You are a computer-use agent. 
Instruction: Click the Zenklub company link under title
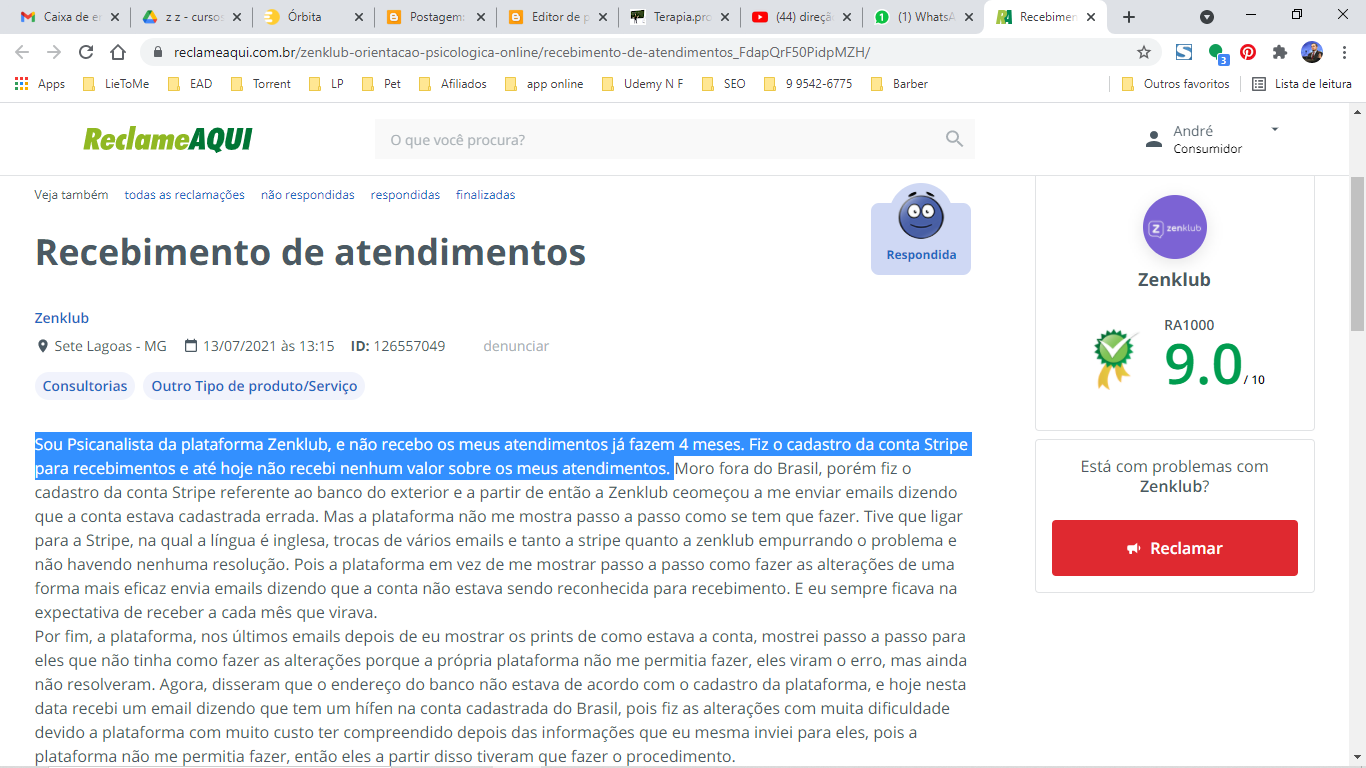pyautogui.click(x=62, y=318)
